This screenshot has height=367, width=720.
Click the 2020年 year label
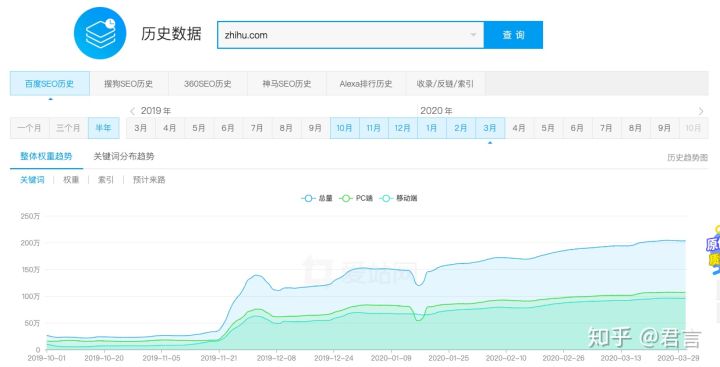(436, 111)
